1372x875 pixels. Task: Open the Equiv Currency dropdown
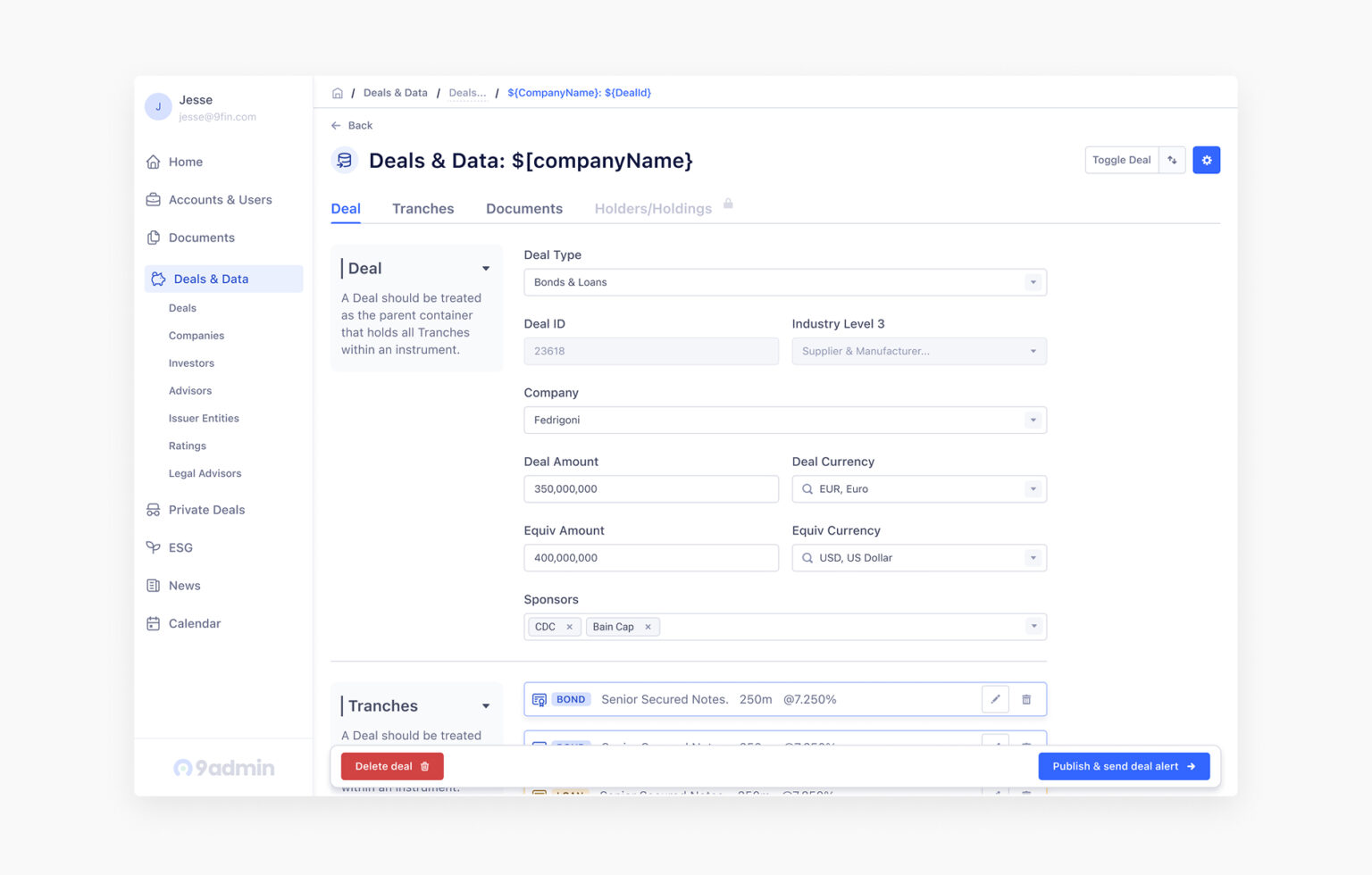coord(919,558)
